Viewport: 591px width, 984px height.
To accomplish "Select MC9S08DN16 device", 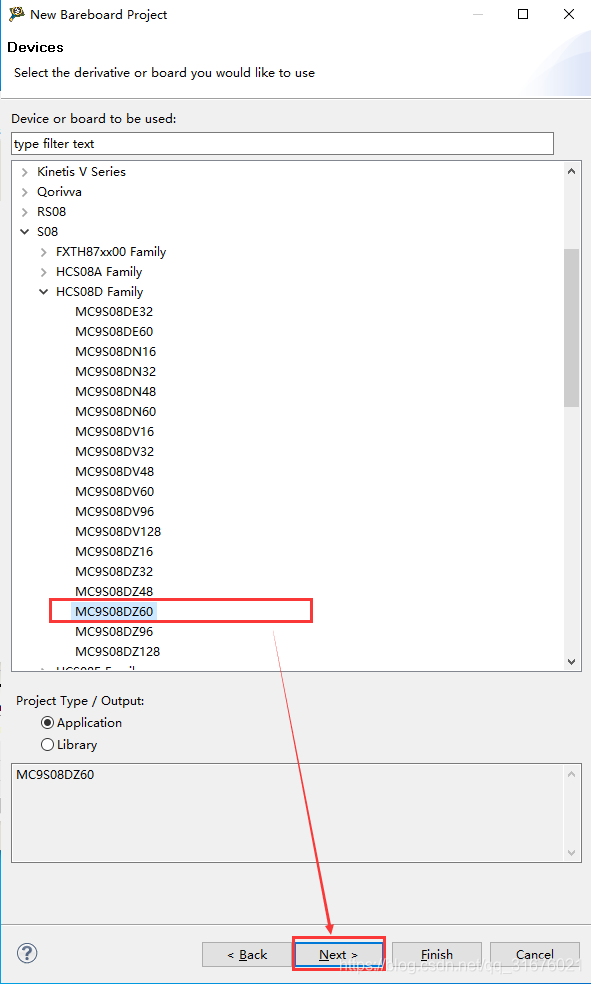I will click(x=115, y=352).
